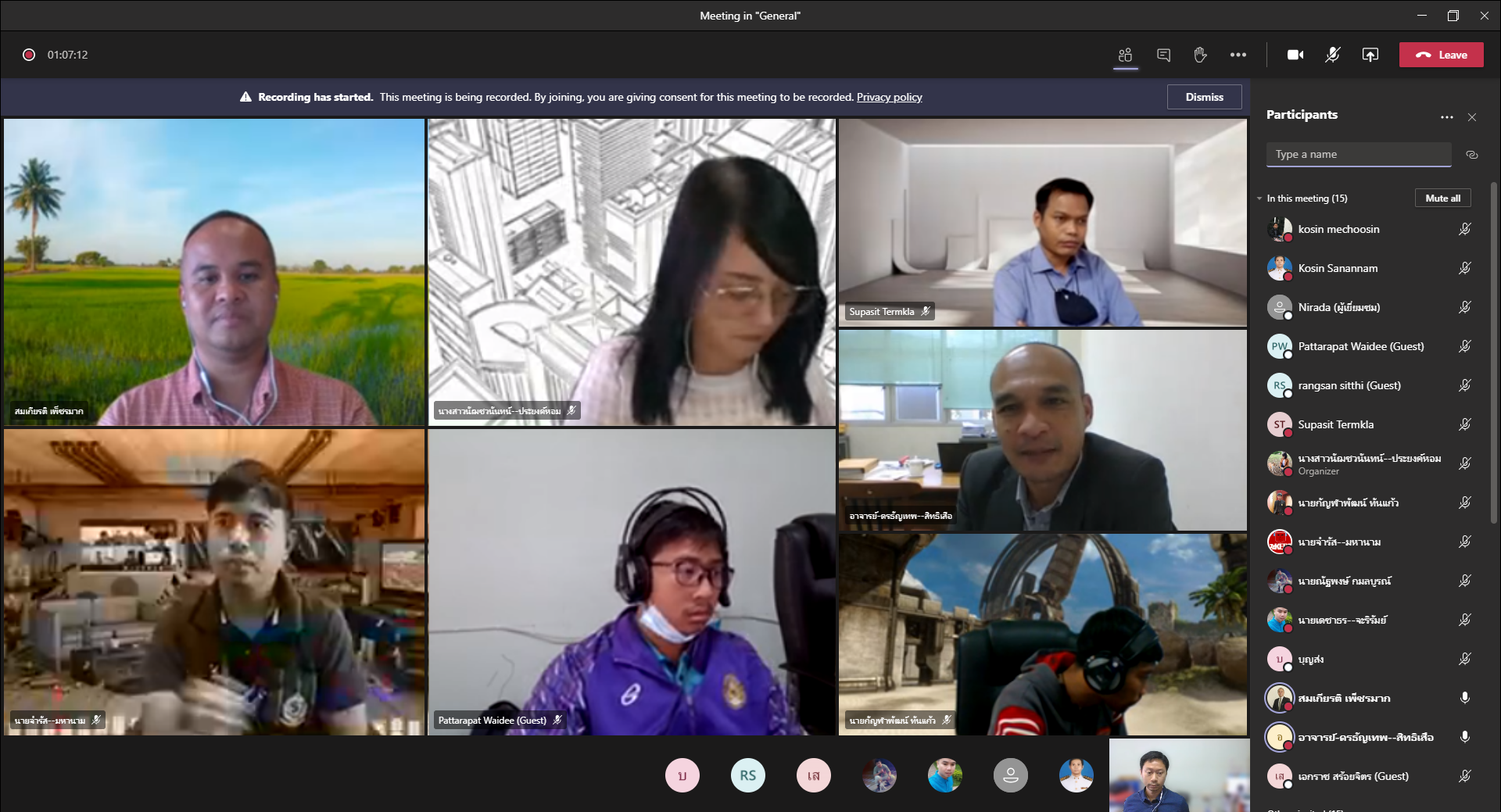Click the recording indicator icon
The image size is (1501, 812).
click(x=29, y=55)
